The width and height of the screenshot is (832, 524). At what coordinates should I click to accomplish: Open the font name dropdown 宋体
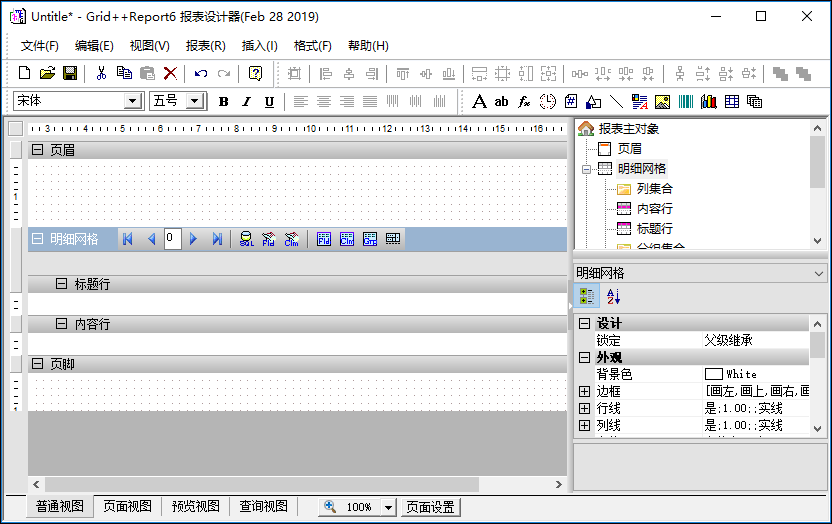(x=133, y=101)
